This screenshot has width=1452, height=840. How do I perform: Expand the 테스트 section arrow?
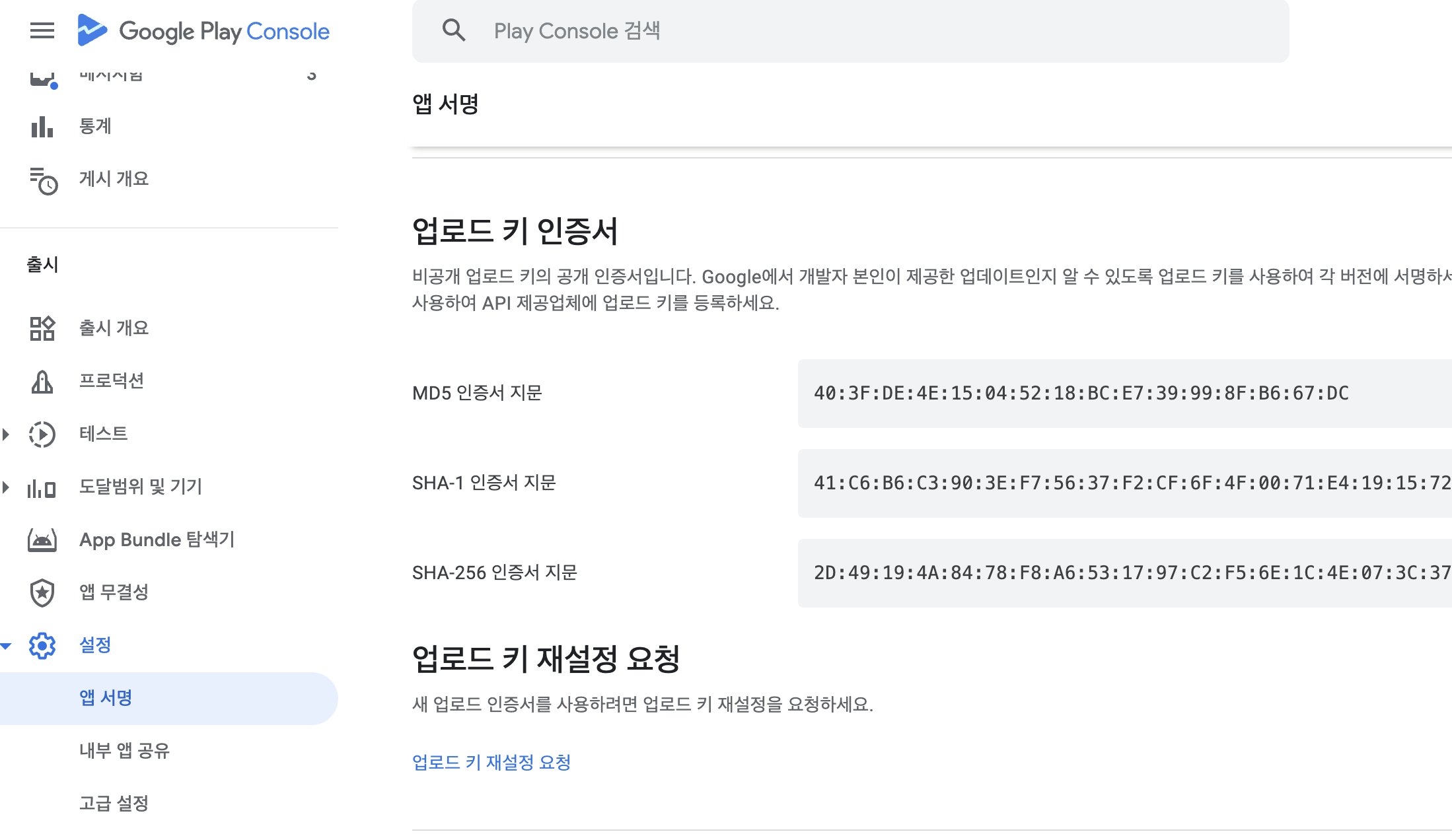point(6,434)
